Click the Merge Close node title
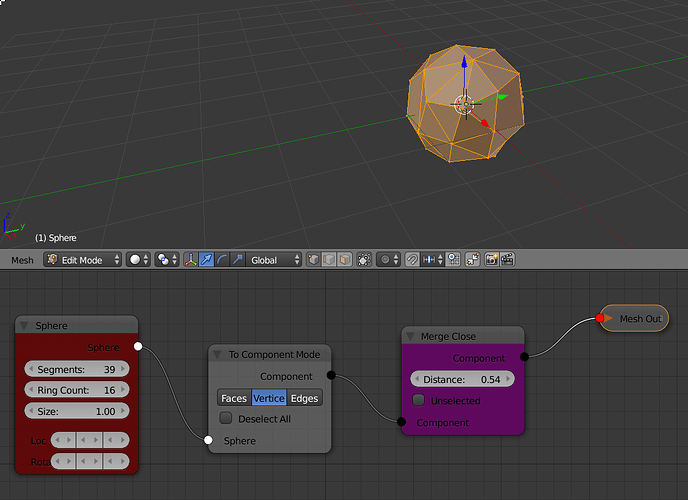Image resolution: width=688 pixels, height=500 pixels. point(448,336)
